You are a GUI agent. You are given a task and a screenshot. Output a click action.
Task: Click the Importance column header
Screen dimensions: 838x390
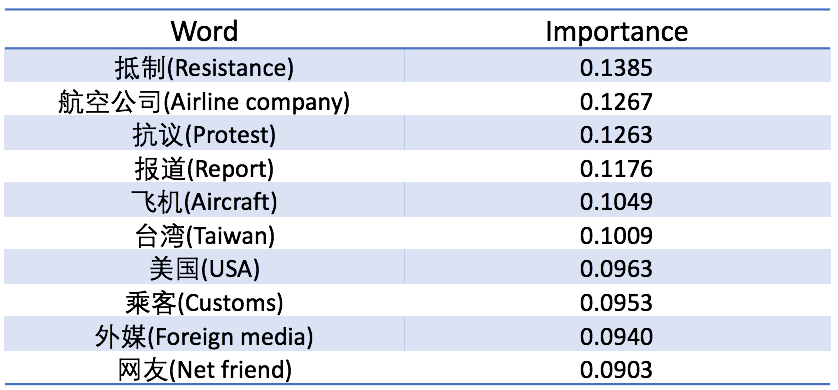pos(616,32)
